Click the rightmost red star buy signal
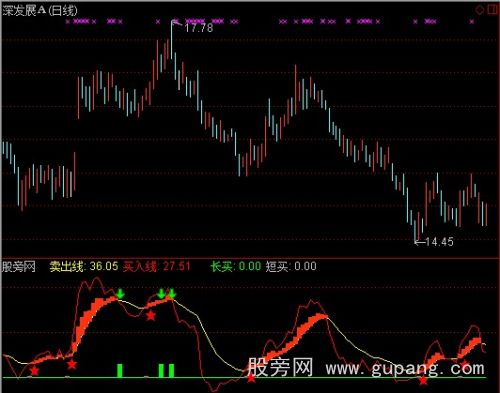 [x=465, y=365]
